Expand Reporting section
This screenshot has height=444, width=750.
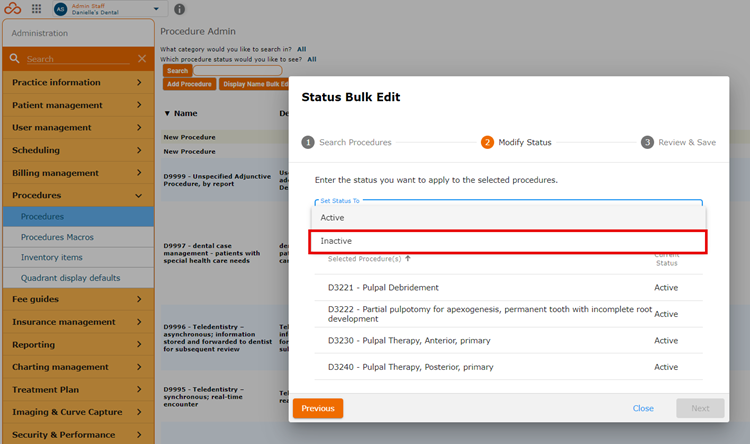(x=78, y=344)
